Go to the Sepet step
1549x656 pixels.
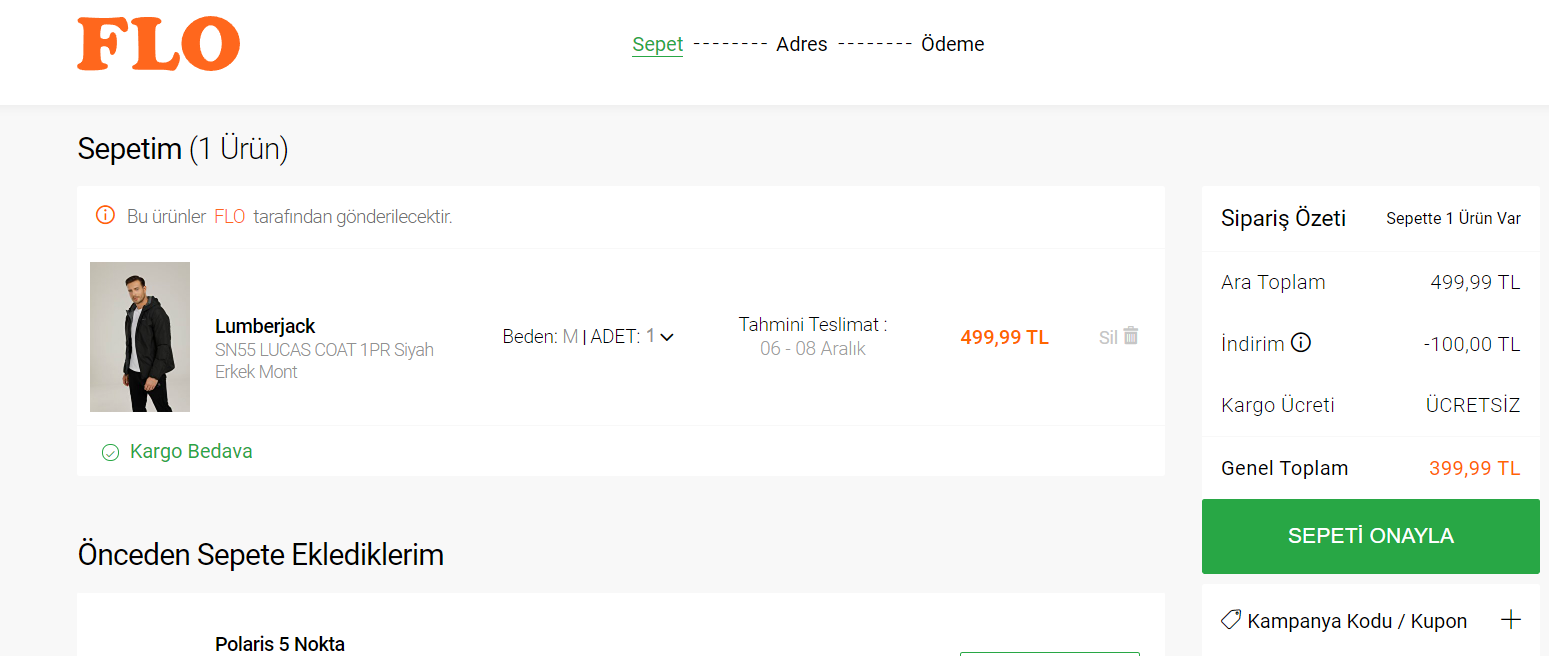point(658,44)
